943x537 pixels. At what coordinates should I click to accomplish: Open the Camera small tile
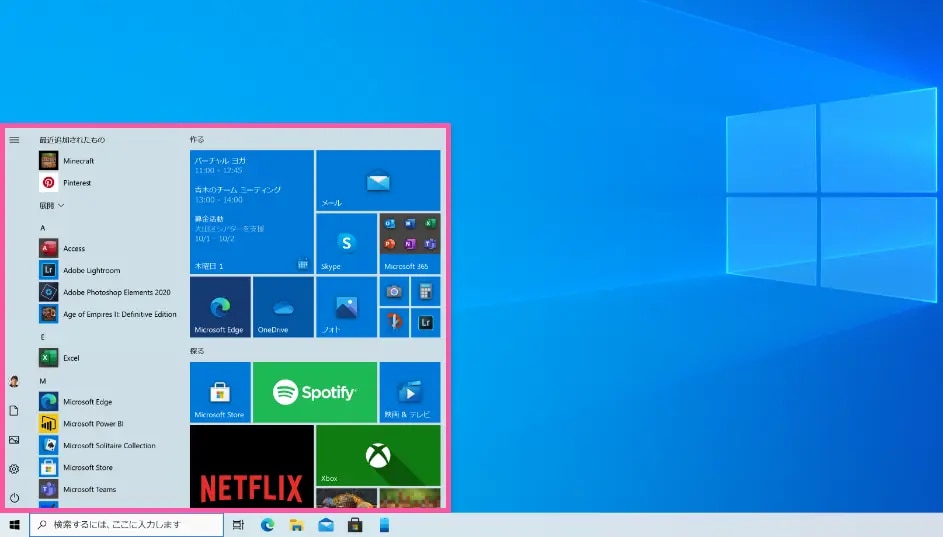pyautogui.click(x=394, y=291)
